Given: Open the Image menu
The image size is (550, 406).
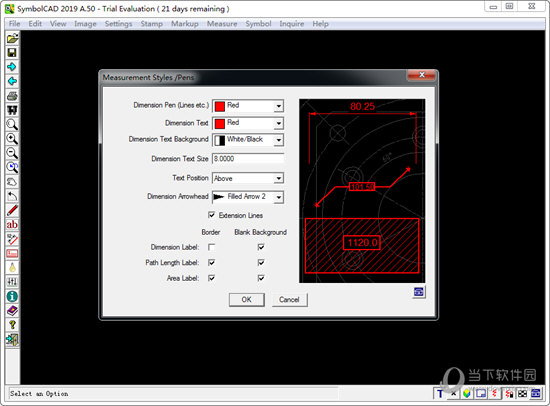Looking at the screenshot, I should pos(85,24).
